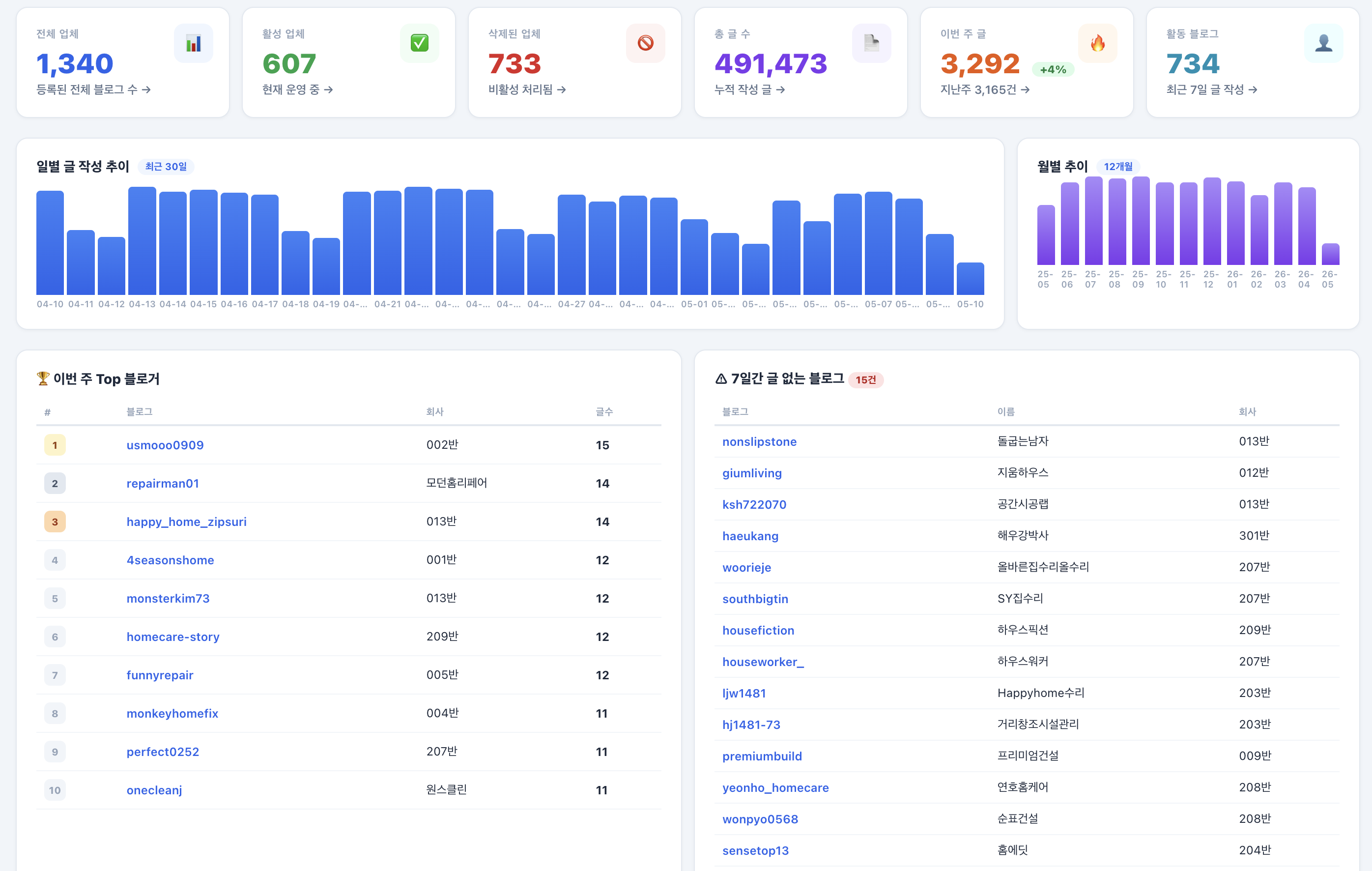Screen dimensions: 1372x871
Task: Click the total posts value 491,473
Action: pos(771,64)
